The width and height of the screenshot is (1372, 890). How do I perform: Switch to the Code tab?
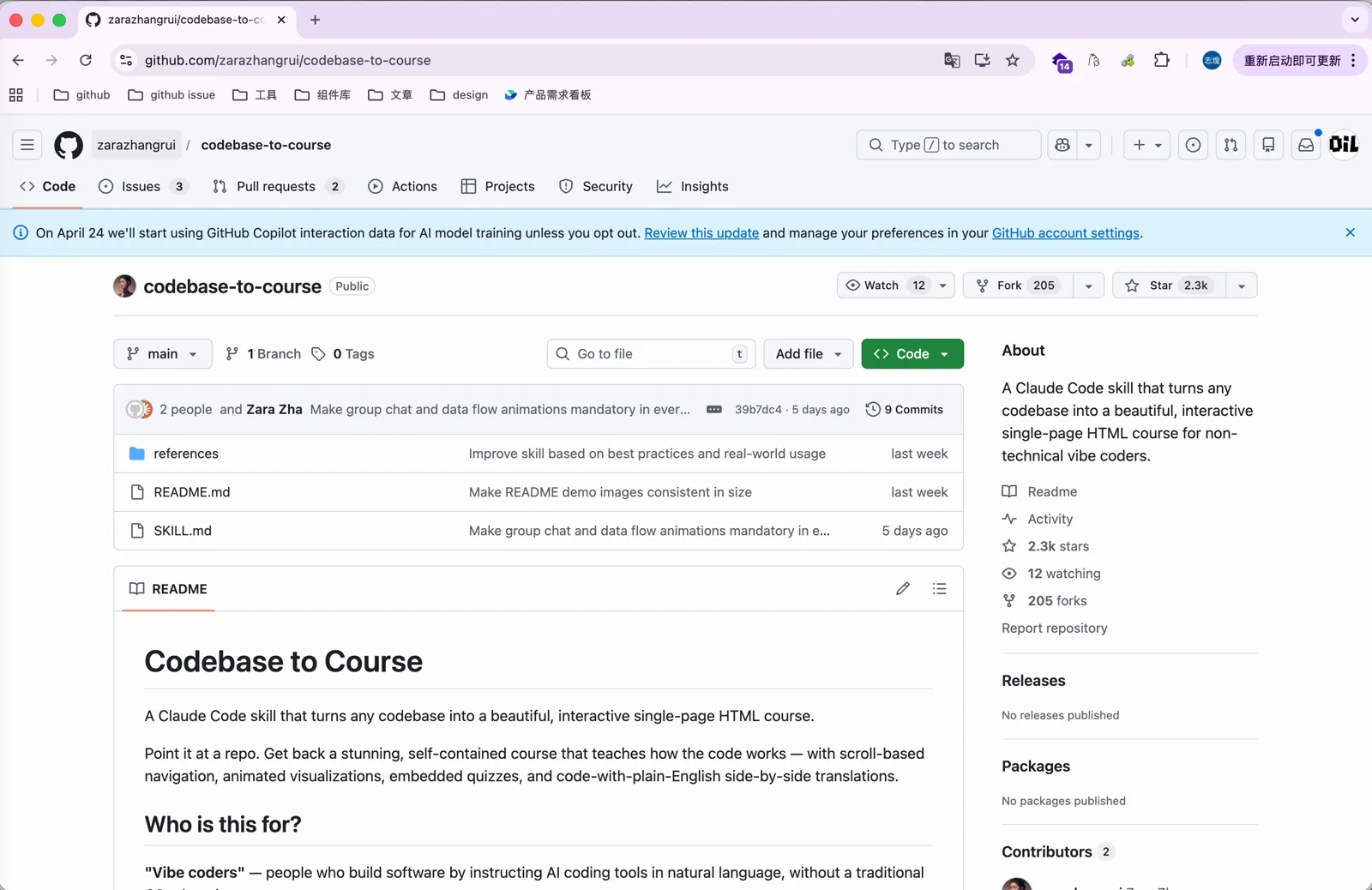[48, 186]
